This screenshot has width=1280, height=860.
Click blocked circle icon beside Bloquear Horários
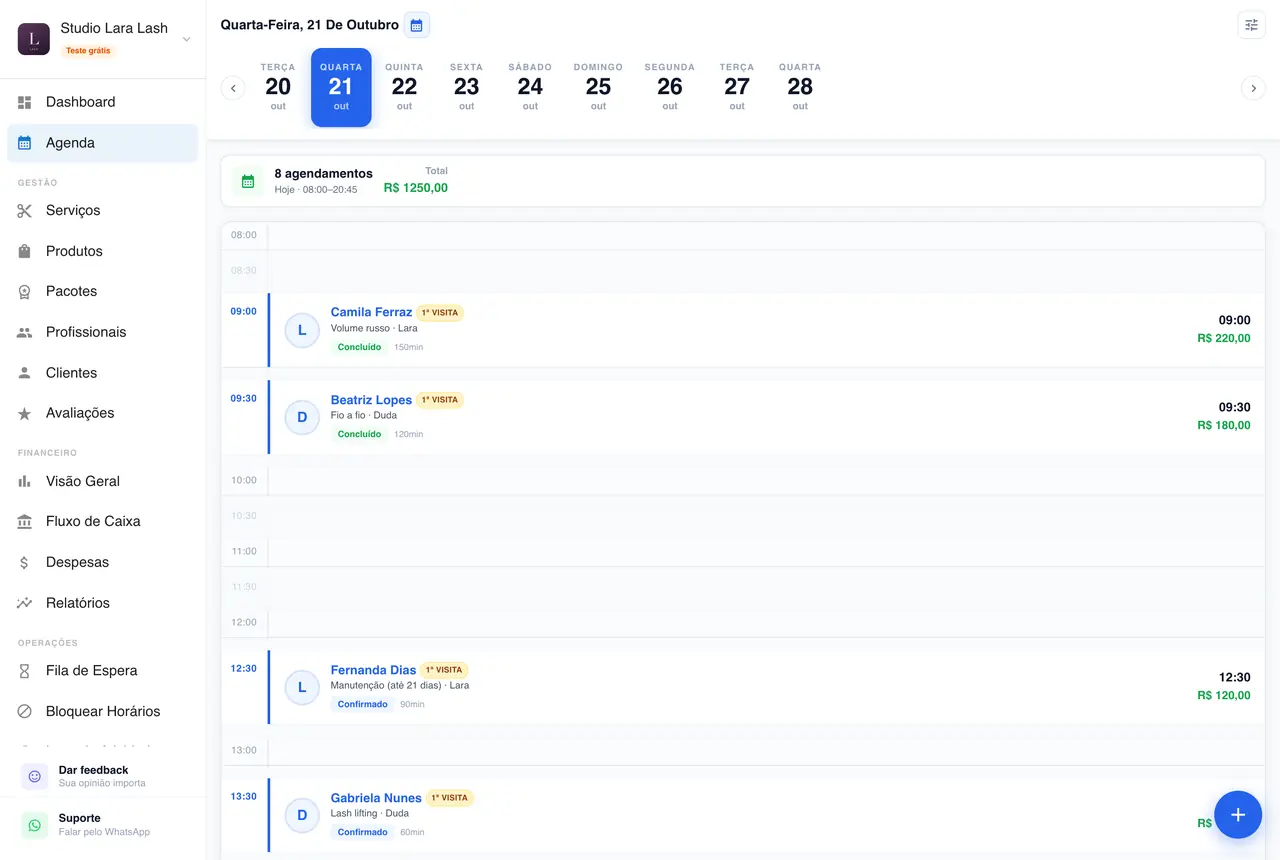(x=25, y=711)
